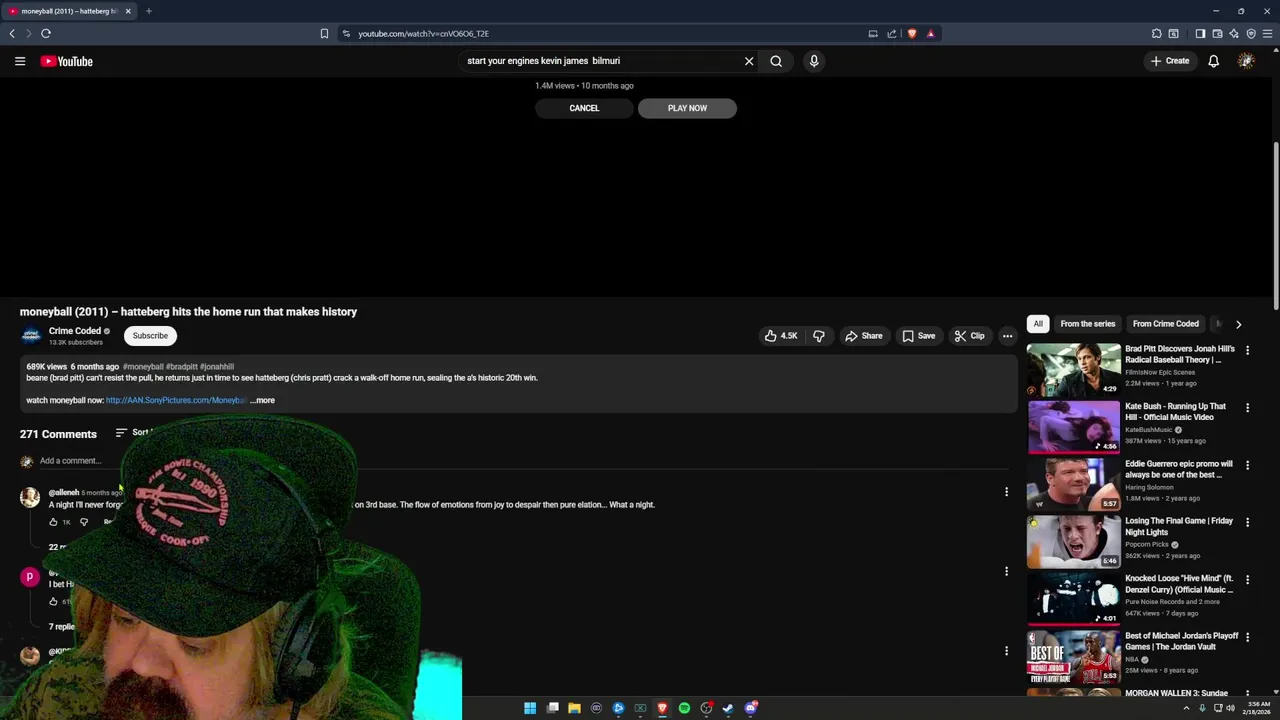Open the account avatar menu
Image resolution: width=1280 pixels, height=720 pixels.
(x=1246, y=61)
